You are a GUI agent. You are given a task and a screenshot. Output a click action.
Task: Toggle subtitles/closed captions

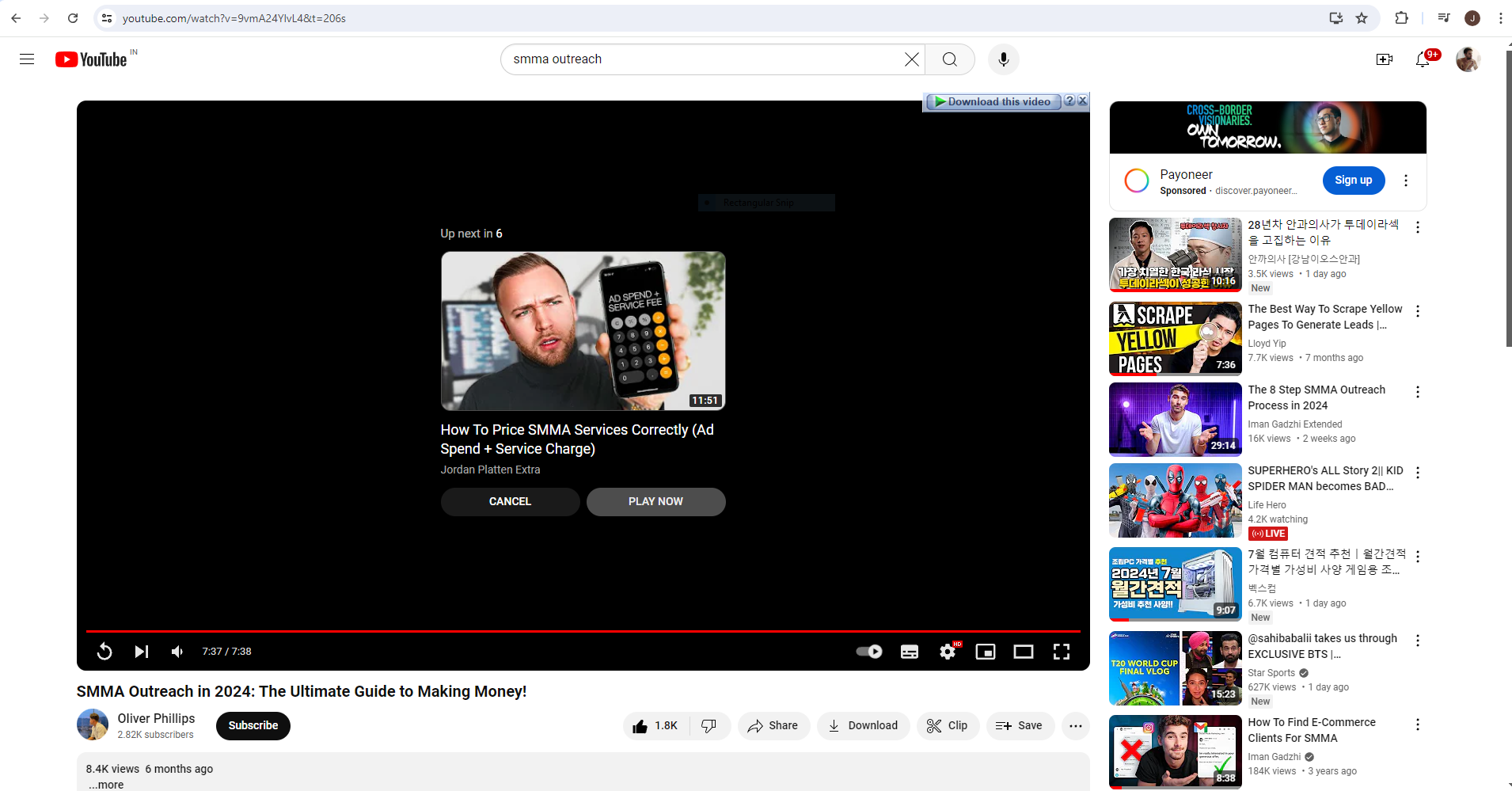pos(910,652)
